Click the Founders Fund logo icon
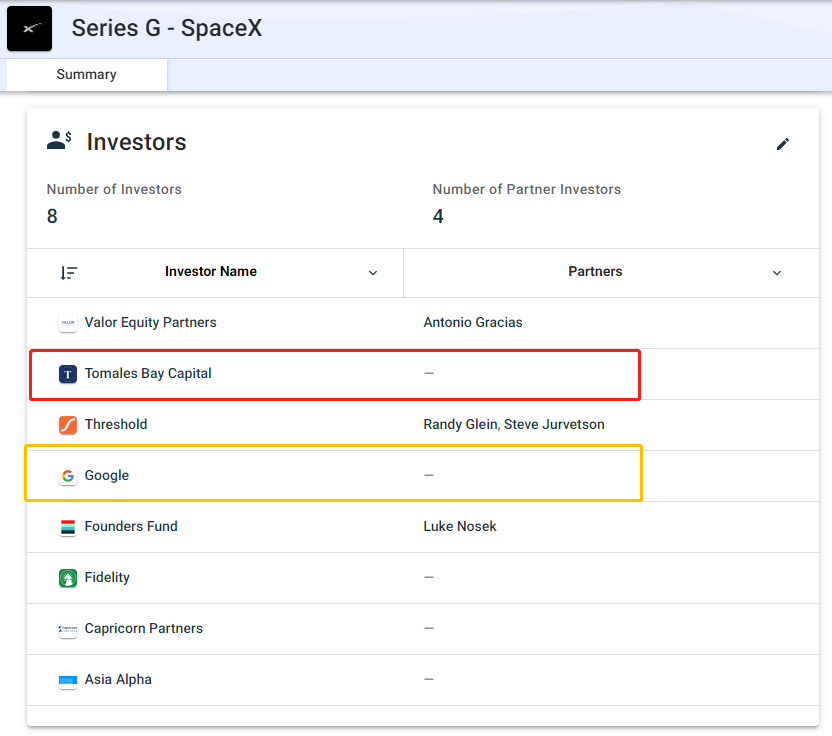832x736 pixels. [x=68, y=527]
